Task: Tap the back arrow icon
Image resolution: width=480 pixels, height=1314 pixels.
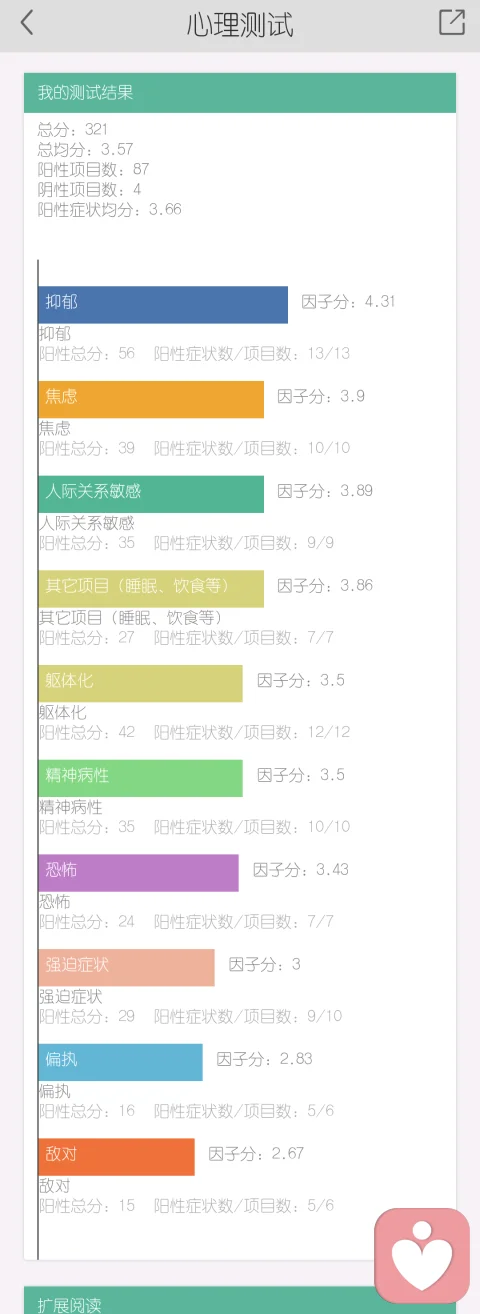Action: [x=27, y=23]
